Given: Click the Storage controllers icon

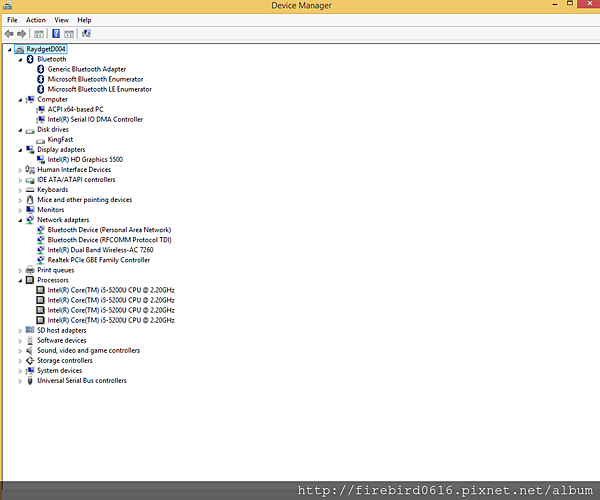Looking at the screenshot, I should [x=30, y=360].
